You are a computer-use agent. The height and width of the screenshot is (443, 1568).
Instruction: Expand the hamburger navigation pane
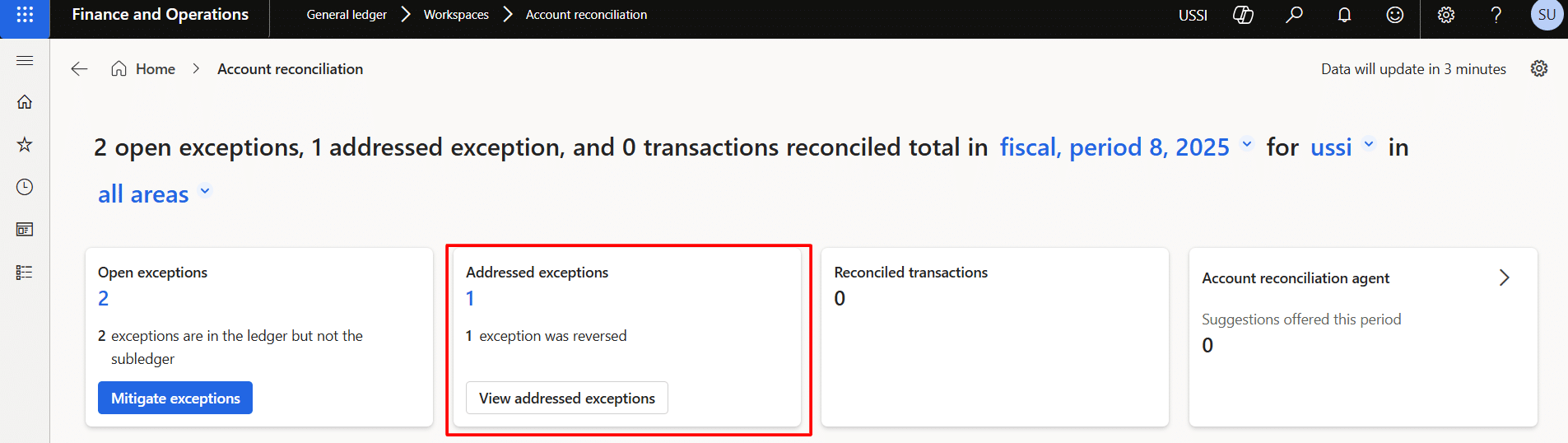click(x=25, y=61)
